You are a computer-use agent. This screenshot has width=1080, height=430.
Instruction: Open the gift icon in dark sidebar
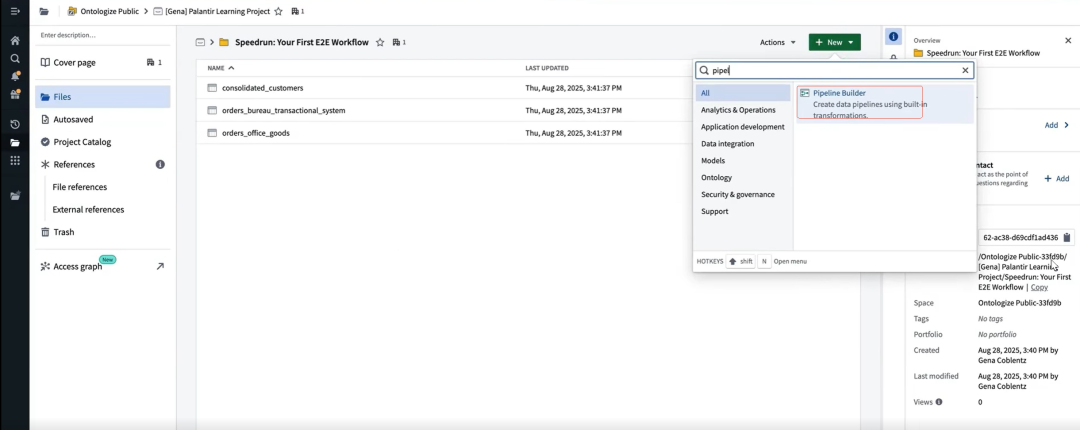pyautogui.click(x=14, y=94)
